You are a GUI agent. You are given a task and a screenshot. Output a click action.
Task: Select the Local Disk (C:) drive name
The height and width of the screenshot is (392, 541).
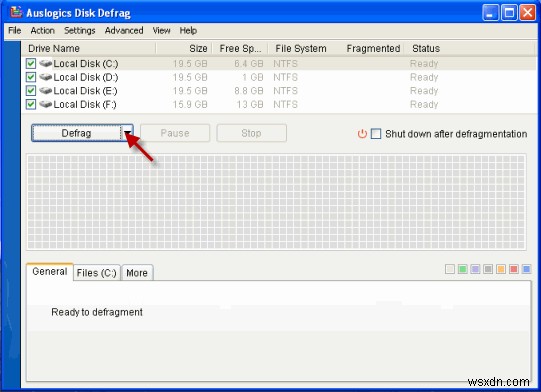coord(86,63)
